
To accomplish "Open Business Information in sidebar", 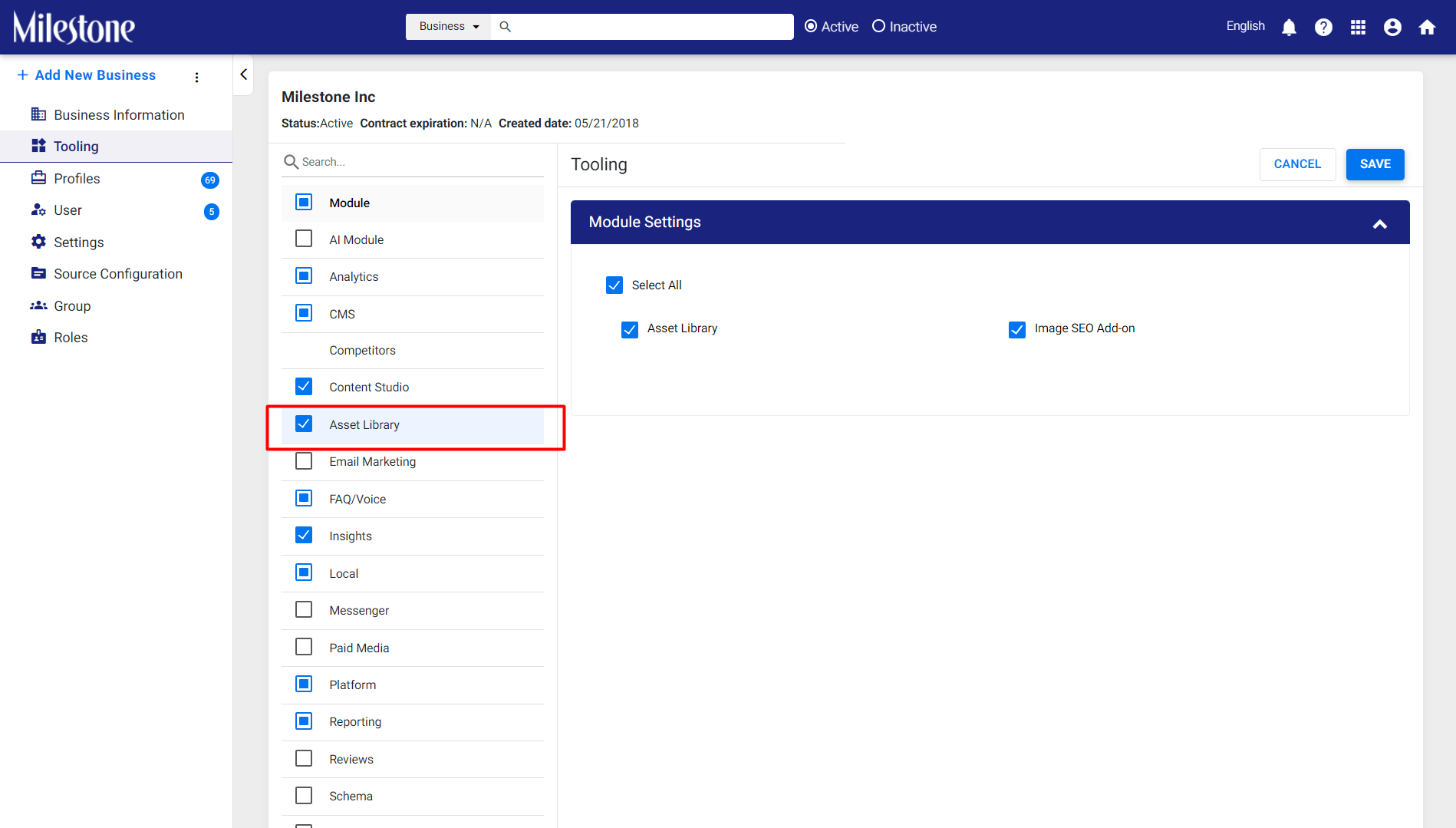I will point(117,114).
